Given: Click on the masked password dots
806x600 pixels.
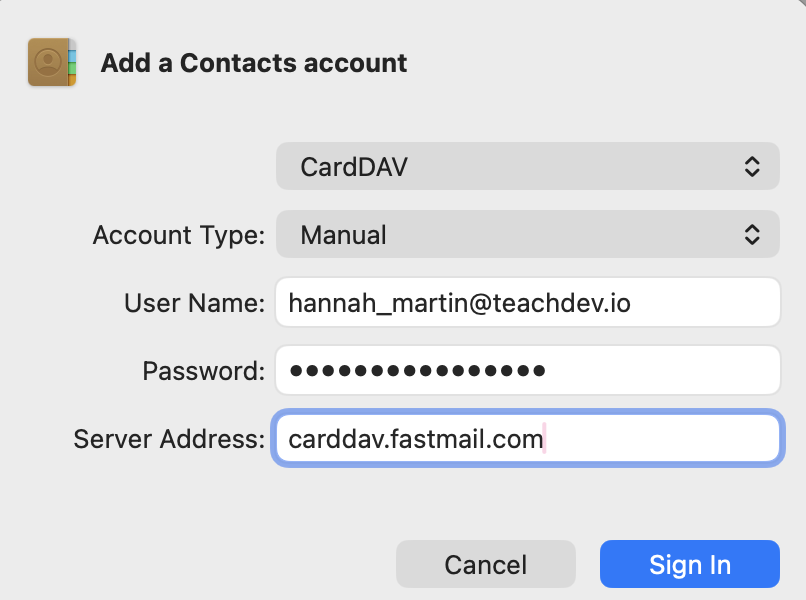Looking at the screenshot, I should pyautogui.click(x=417, y=371).
